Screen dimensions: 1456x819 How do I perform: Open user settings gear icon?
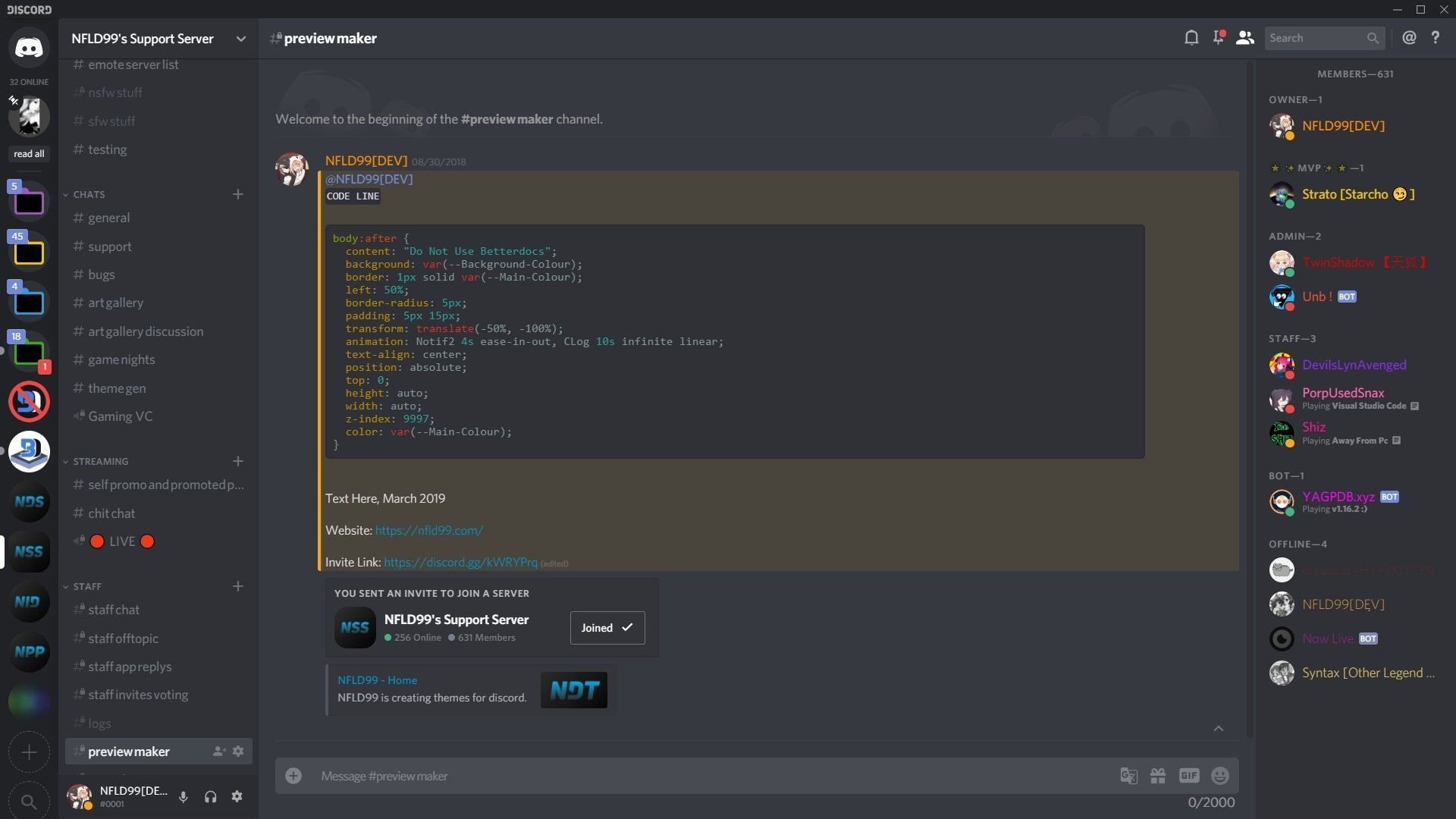237,796
